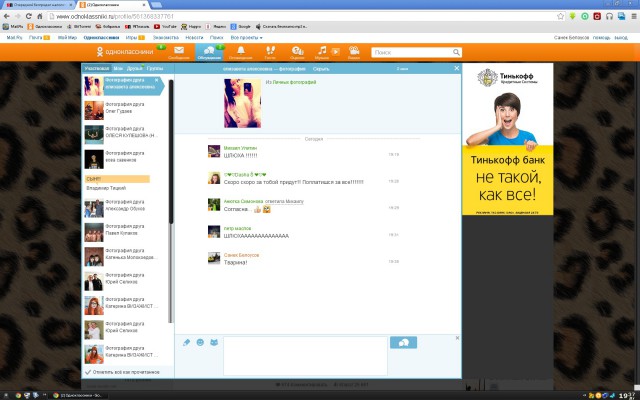Click the помощь link at top right
The image size is (640, 400).
pos(601,38)
